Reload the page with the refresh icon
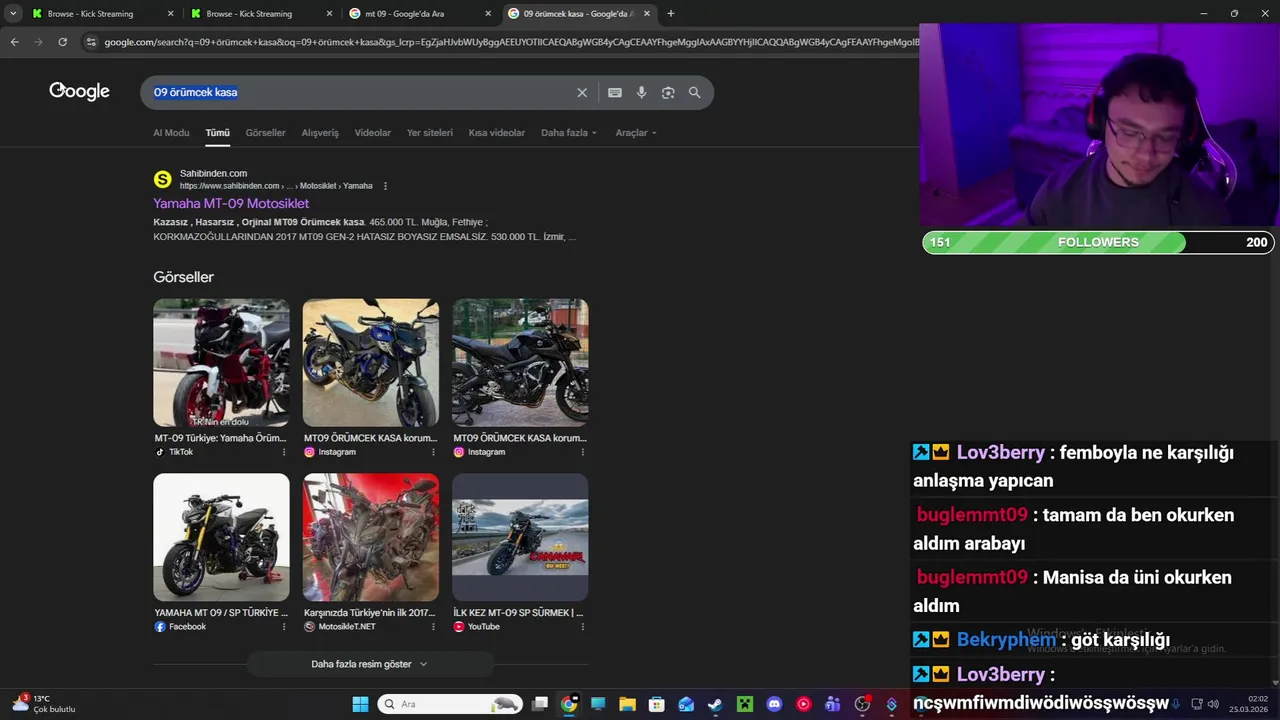 (x=62, y=42)
